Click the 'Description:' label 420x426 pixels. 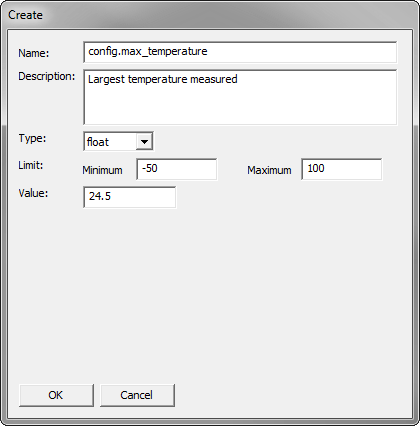pyautogui.click(x=47, y=76)
